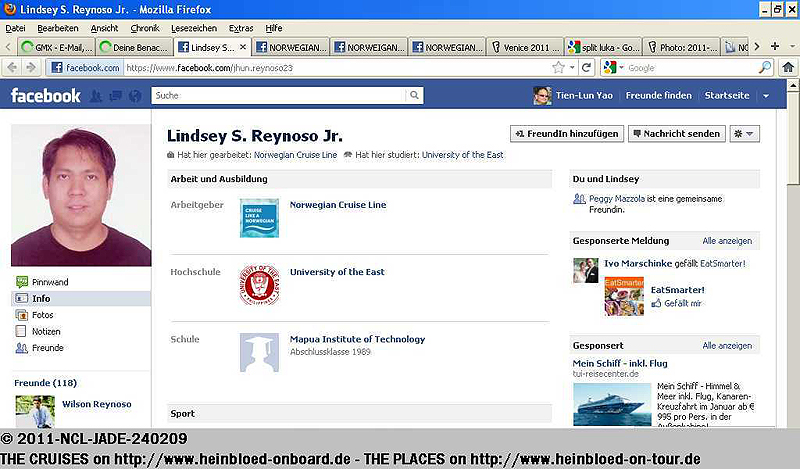This screenshot has height=469, width=800.
Task: Switch to the Venice 2011 tab
Action: (x=526, y=47)
